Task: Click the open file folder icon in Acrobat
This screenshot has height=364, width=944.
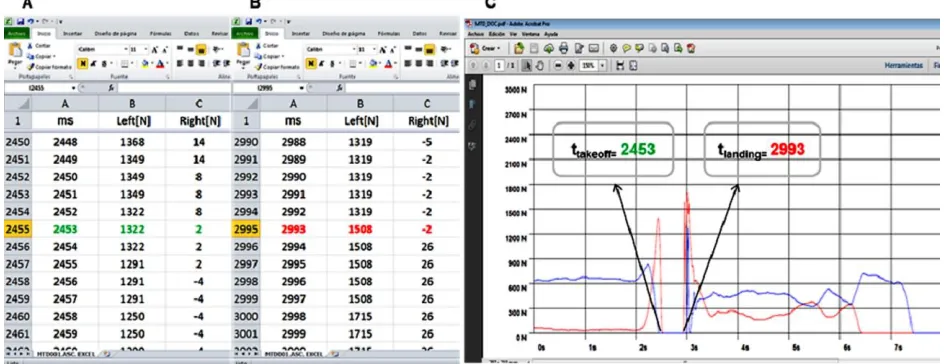Action: 519,48
